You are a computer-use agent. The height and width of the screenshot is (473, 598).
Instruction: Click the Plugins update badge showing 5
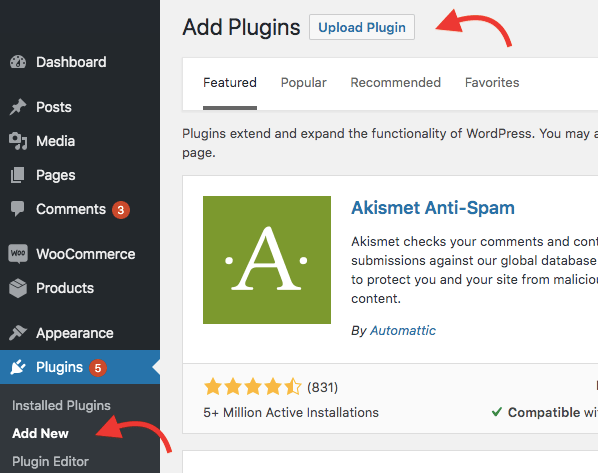[98, 368]
